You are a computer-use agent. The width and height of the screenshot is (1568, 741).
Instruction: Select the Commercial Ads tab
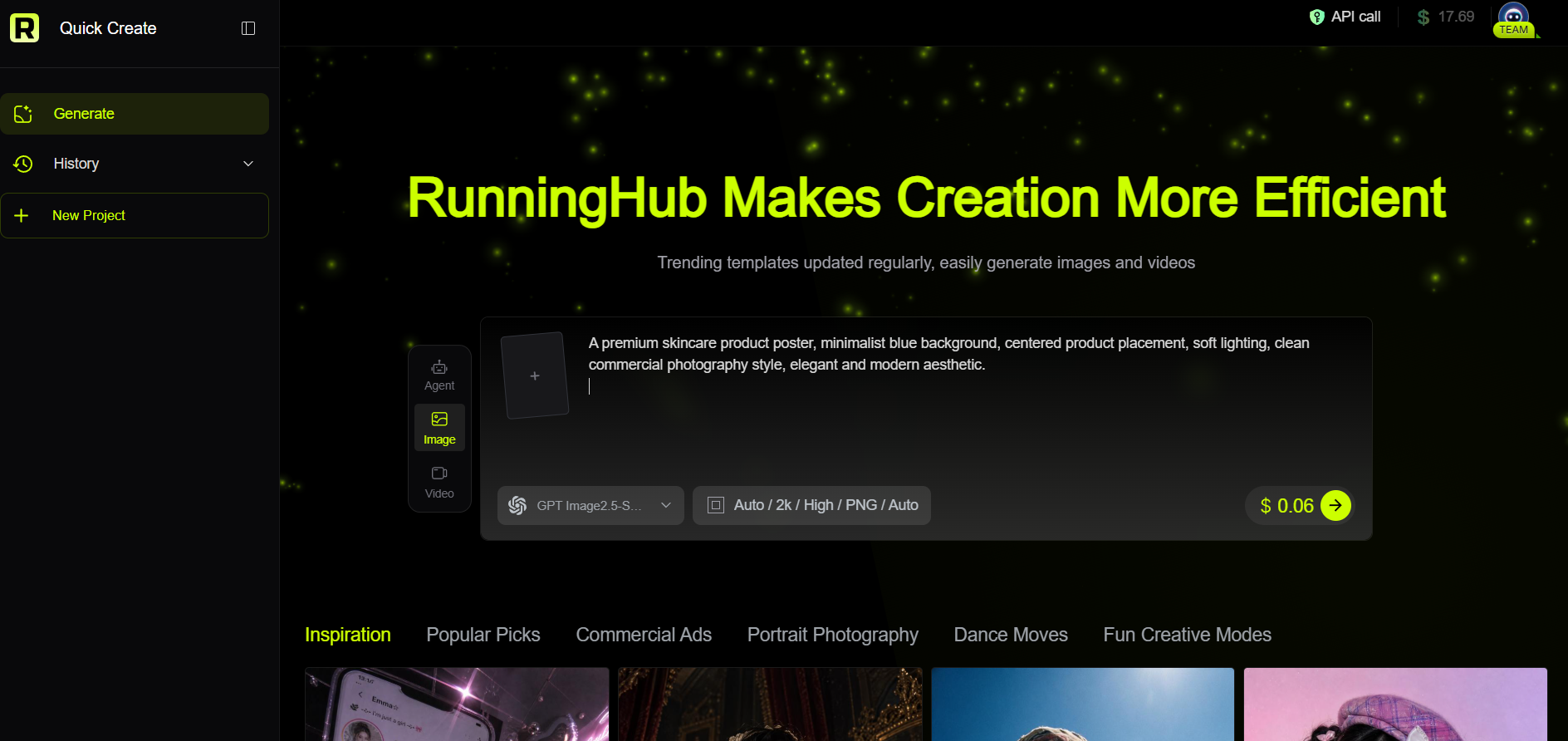click(644, 635)
